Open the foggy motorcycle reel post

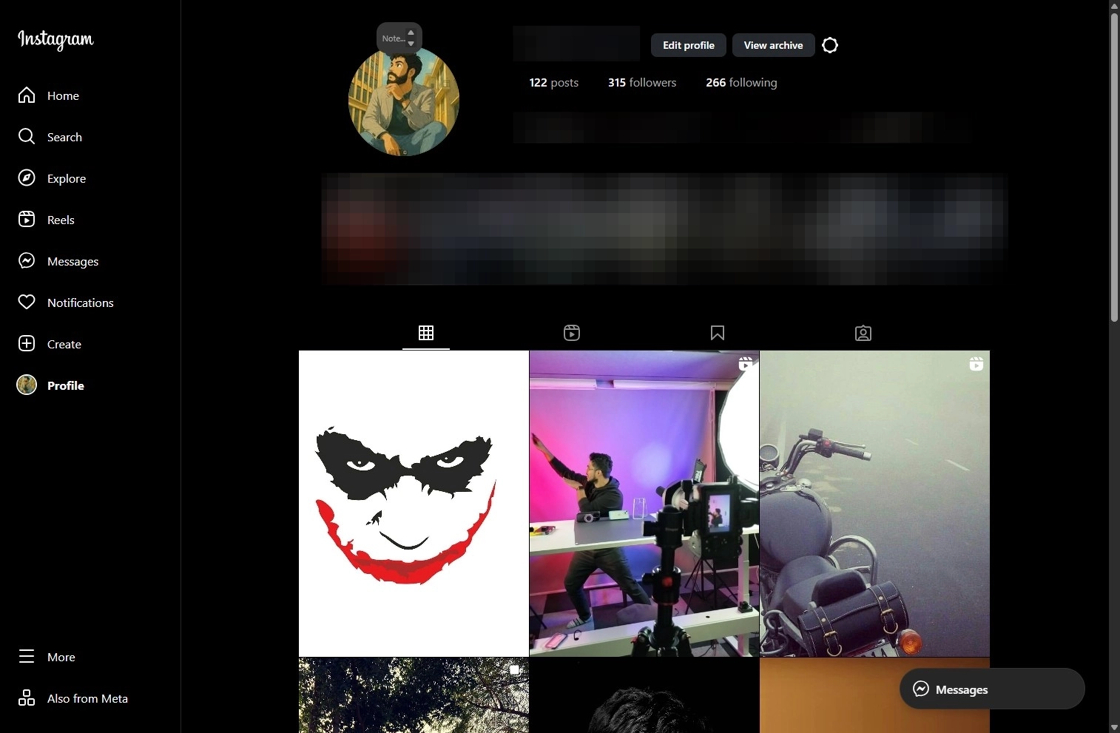click(x=875, y=504)
